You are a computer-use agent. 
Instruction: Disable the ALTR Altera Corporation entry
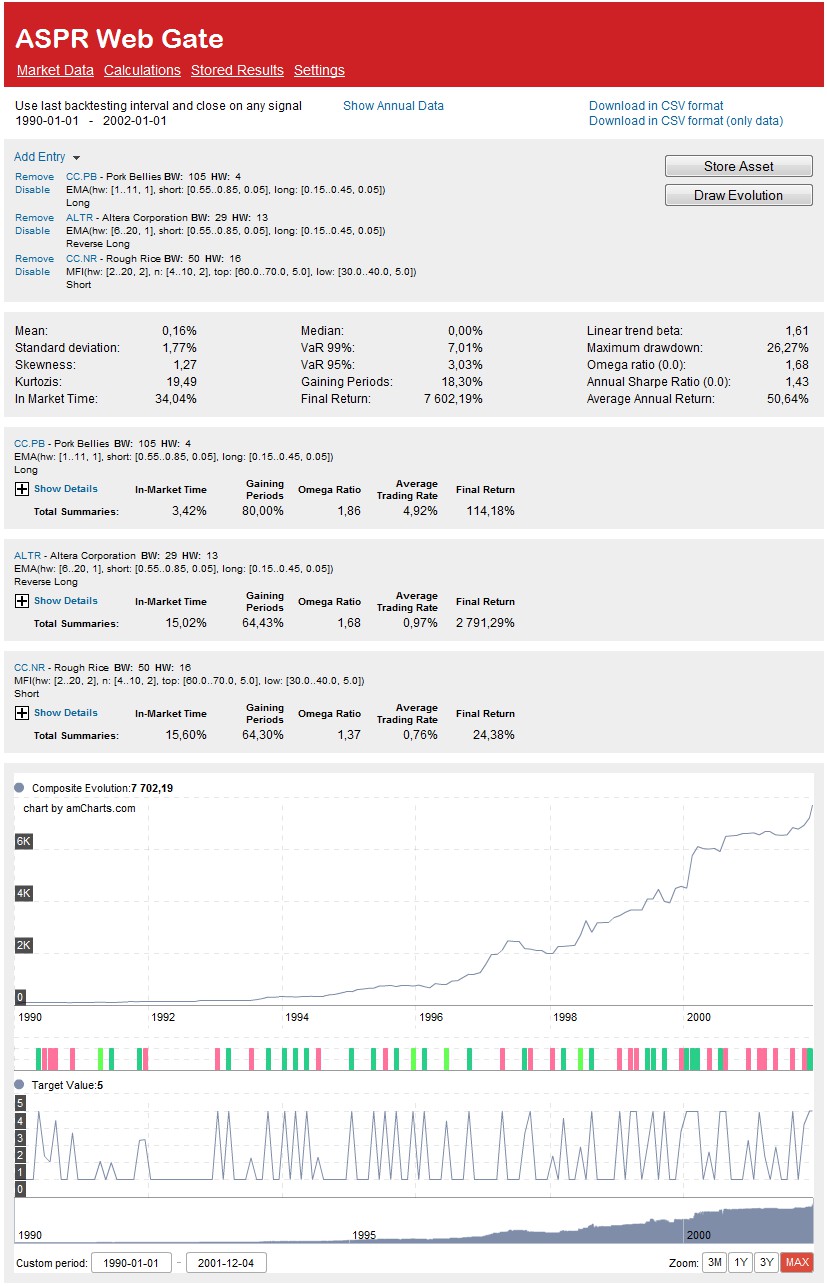32,231
